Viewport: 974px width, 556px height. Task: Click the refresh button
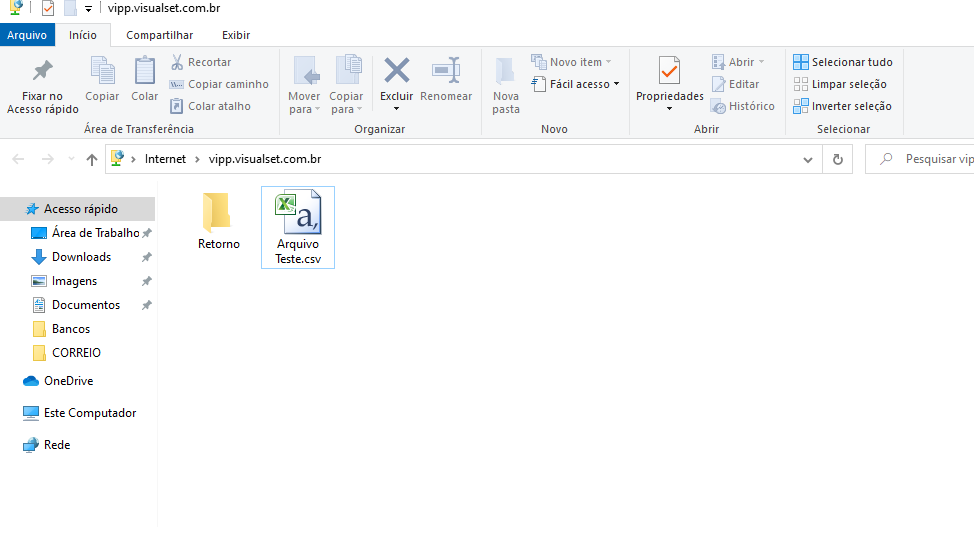coord(837,160)
